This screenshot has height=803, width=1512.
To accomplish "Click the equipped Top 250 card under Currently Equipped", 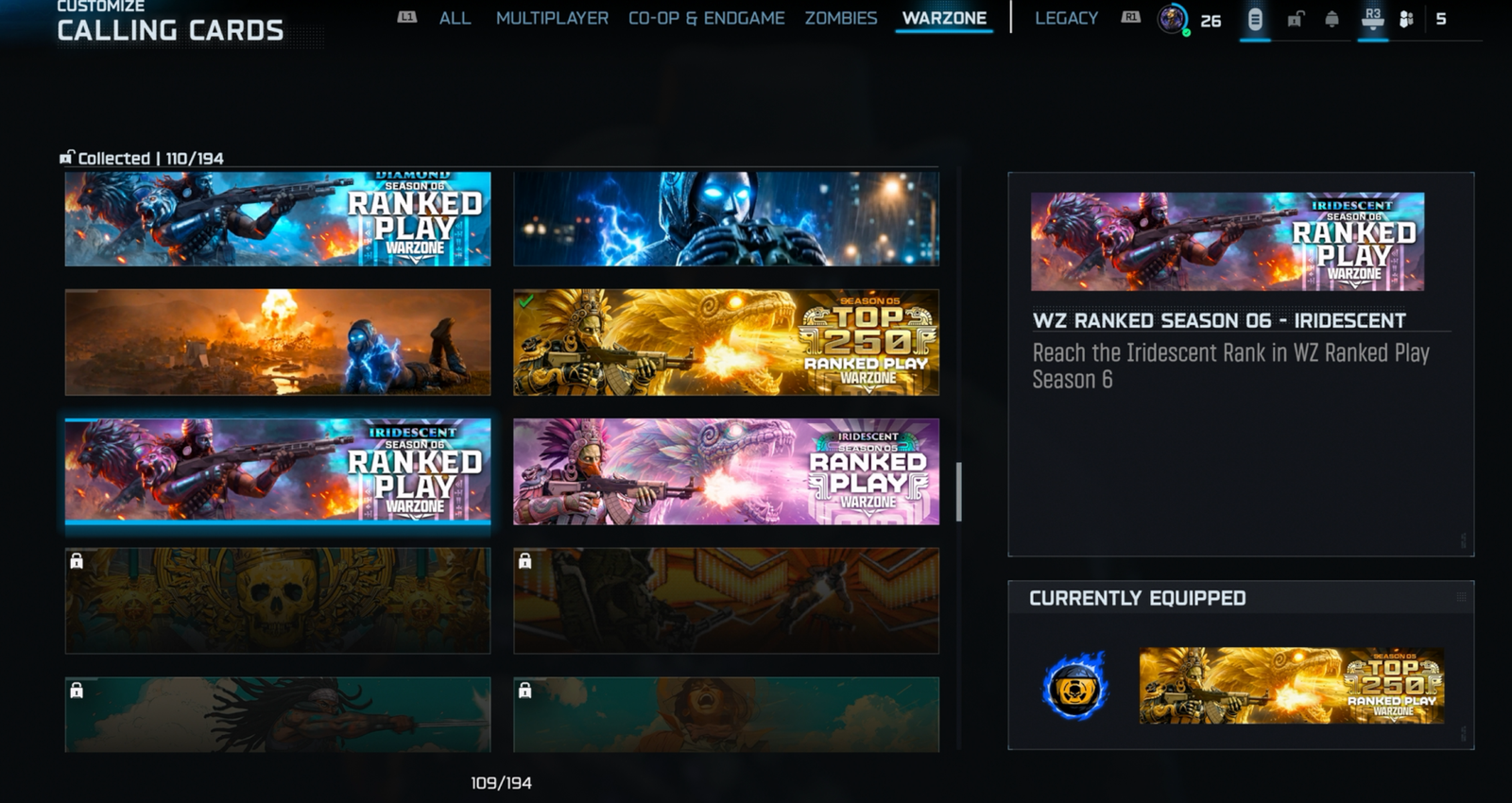I will (x=1292, y=686).
